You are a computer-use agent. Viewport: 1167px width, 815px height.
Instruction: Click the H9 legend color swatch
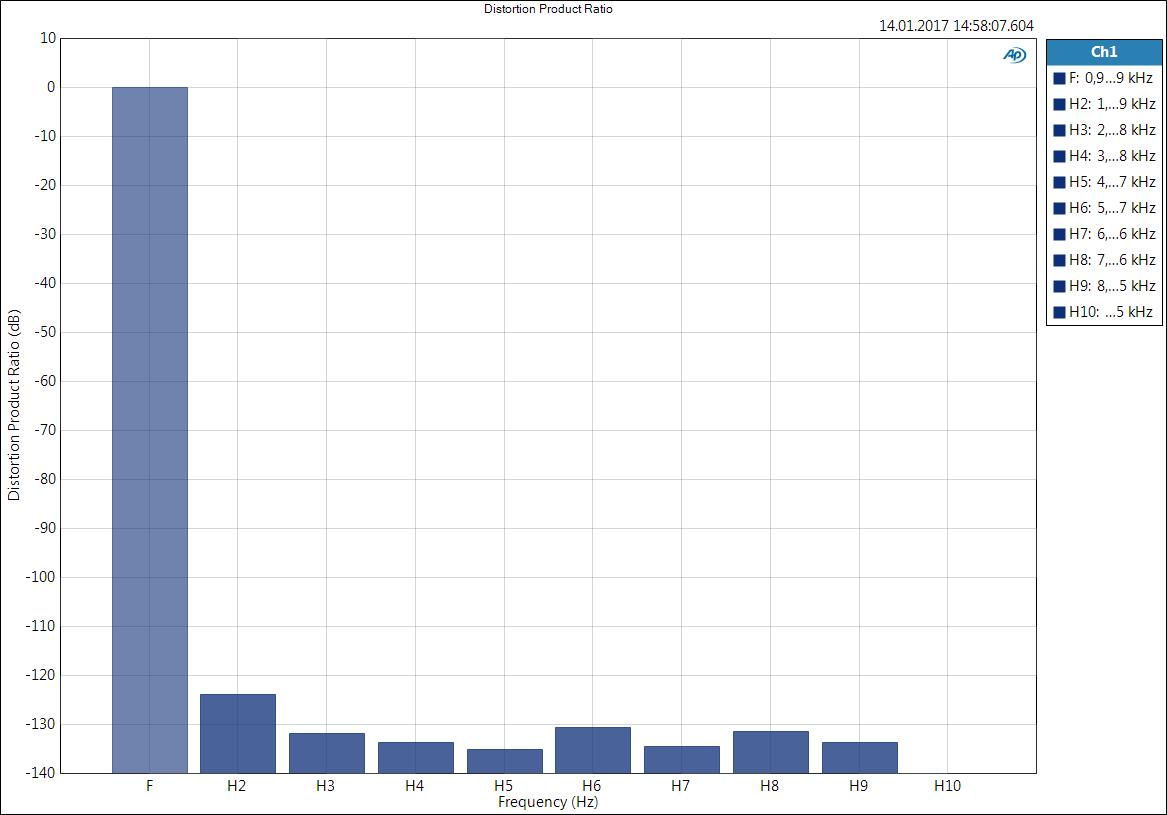tap(1059, 287)
